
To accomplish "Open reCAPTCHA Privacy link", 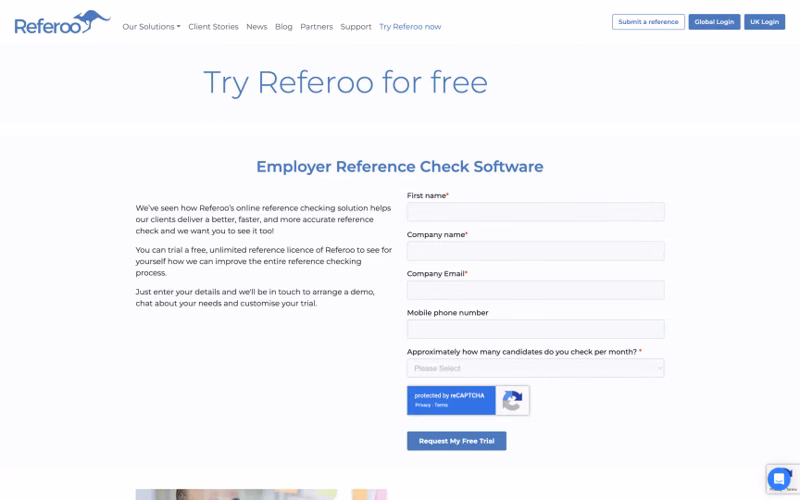I will [x=422, y=405].
